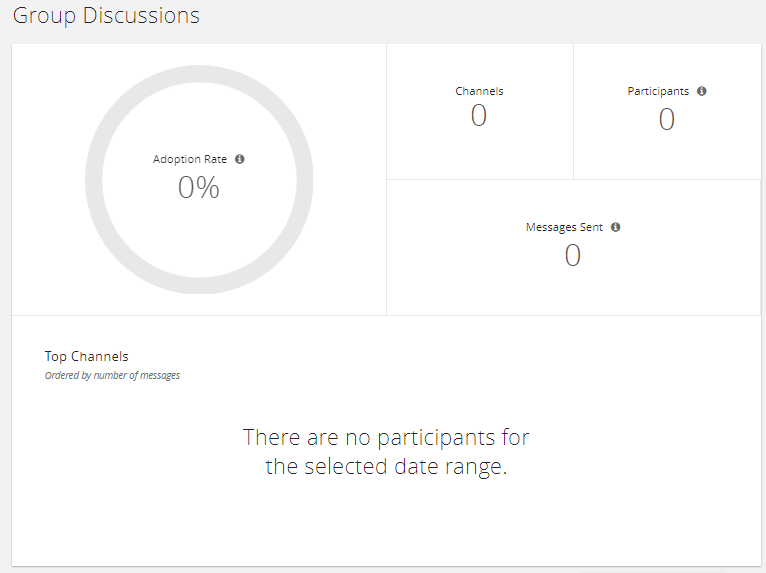Click the 0% adoption rate value
This screenshot has height=573, width=766.
(199, 187)
